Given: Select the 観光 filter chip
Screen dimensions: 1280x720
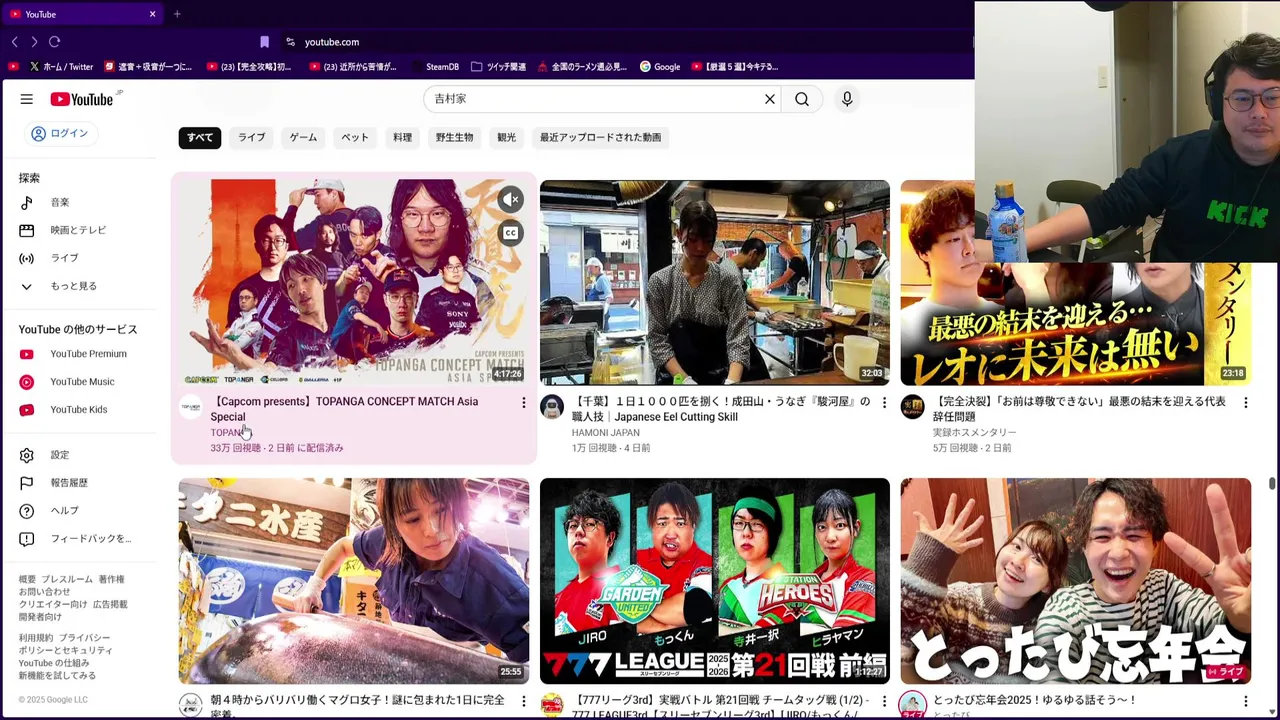Looking at the screenshot, I should pos(507,137).
